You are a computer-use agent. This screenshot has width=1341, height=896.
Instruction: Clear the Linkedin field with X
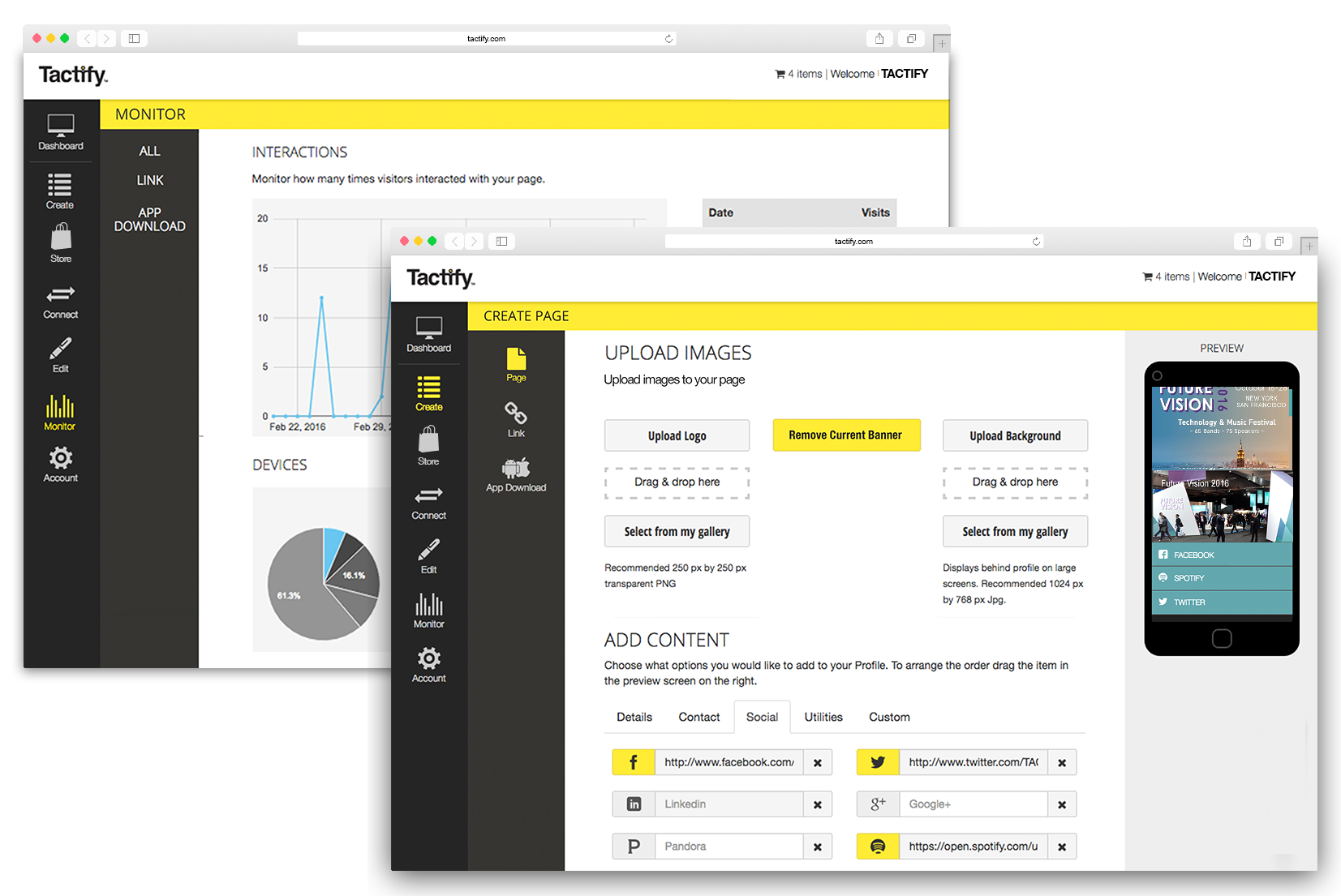[x=818, y=804]
